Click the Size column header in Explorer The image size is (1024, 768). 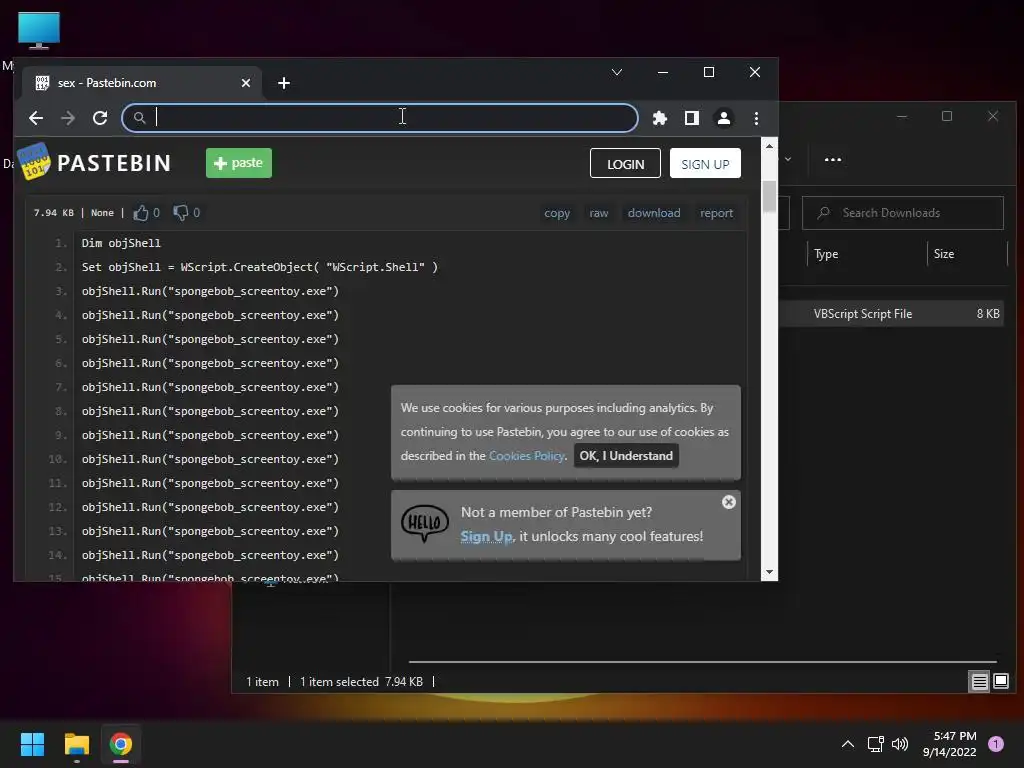point(944,254)
